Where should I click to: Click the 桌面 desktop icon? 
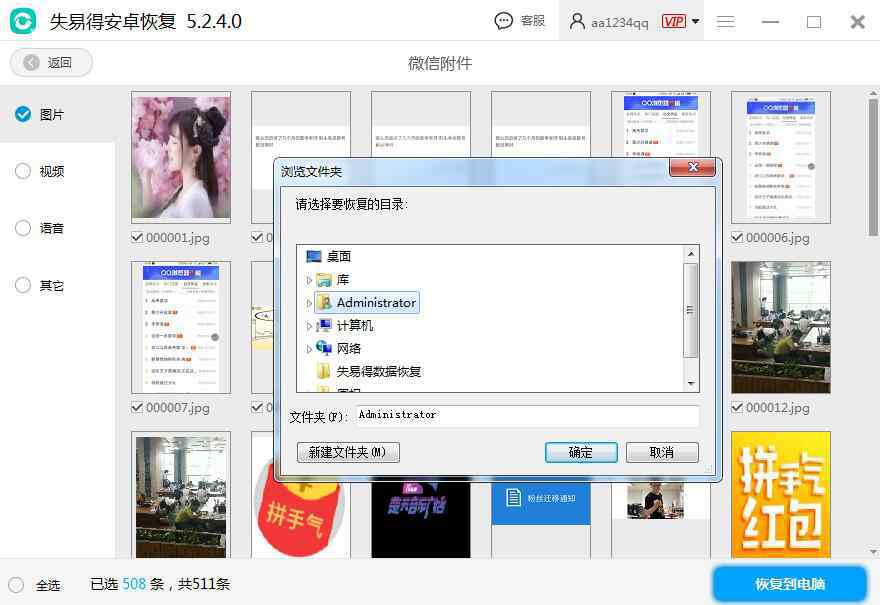click(314, 256)
